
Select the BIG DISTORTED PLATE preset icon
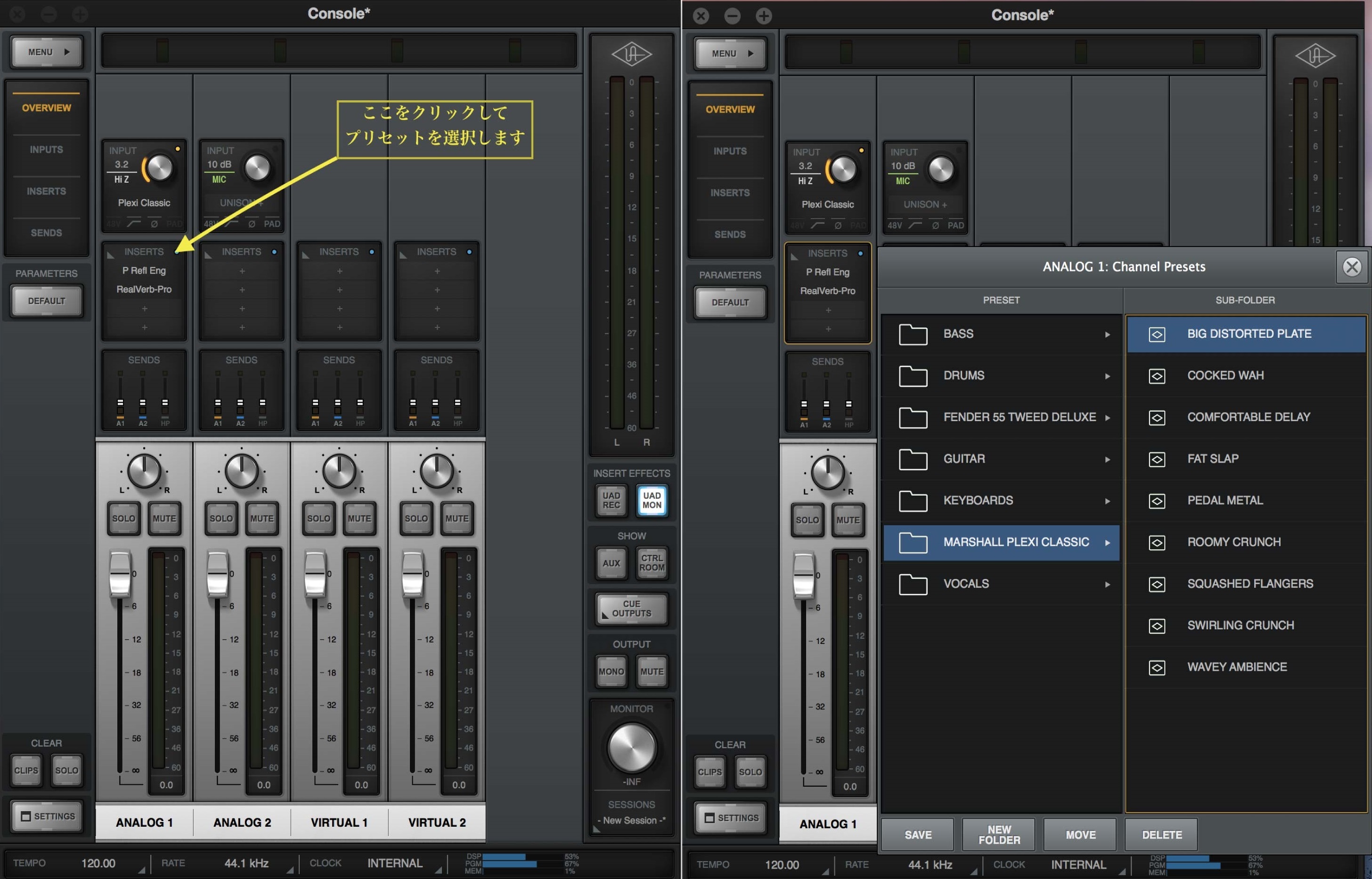tap(1157, 334)
